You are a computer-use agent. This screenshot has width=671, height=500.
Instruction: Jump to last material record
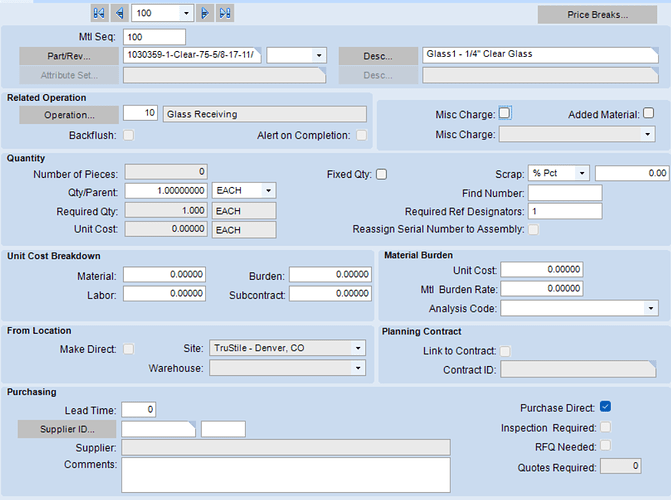[225, 13]
